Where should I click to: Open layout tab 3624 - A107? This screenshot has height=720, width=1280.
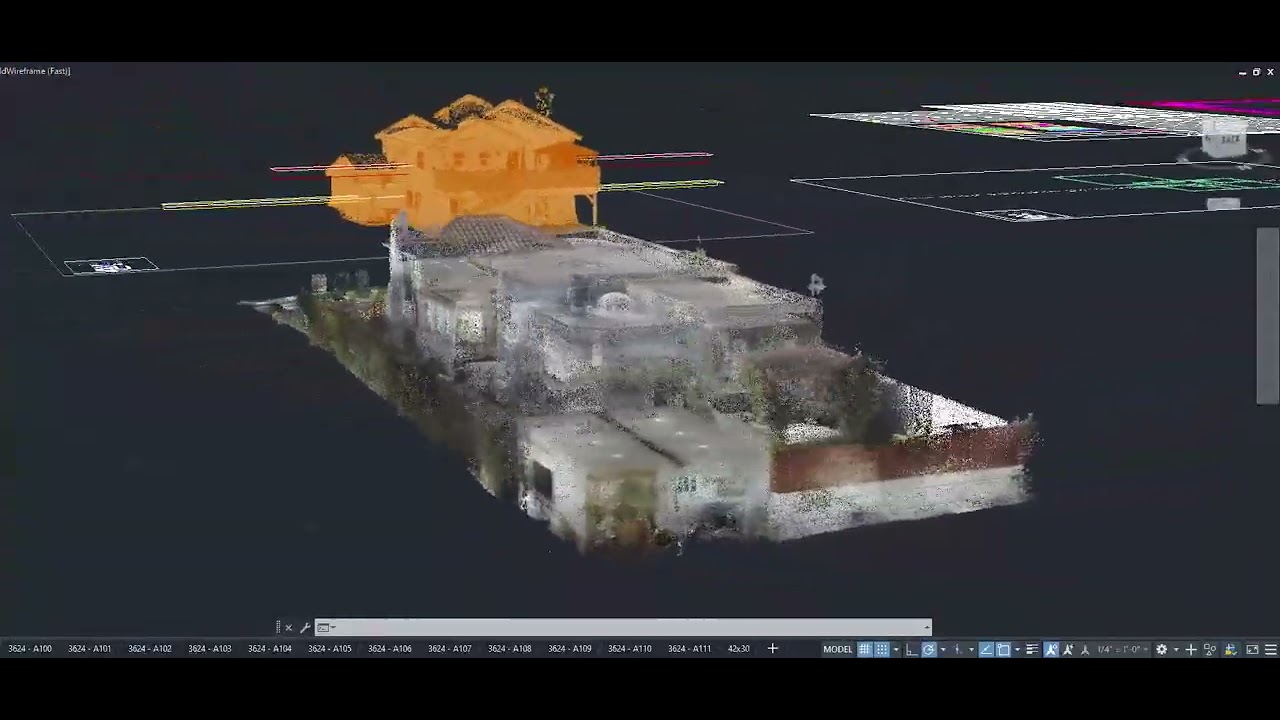coord(450,649)
